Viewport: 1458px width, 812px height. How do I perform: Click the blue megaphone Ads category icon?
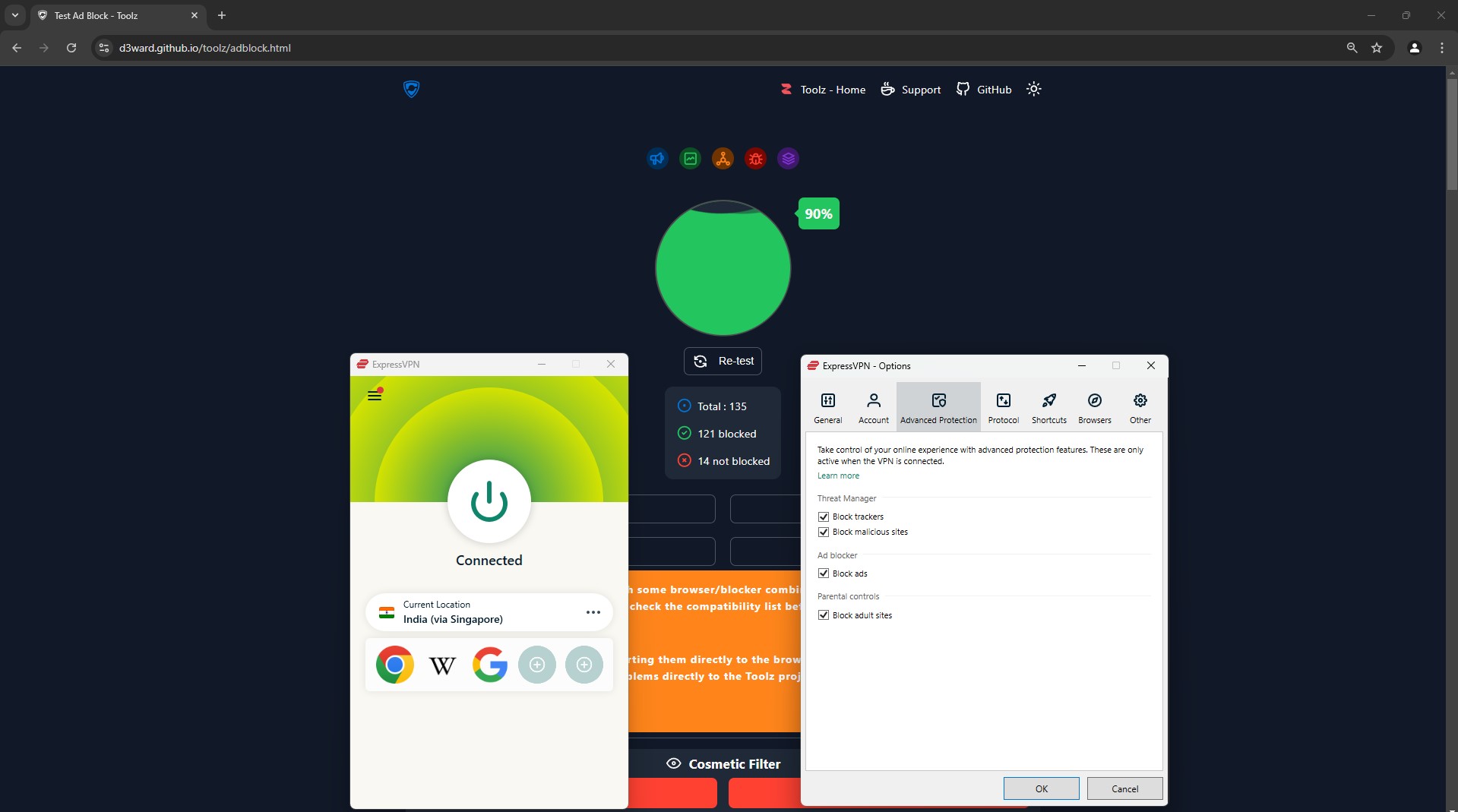click(657, 159)
